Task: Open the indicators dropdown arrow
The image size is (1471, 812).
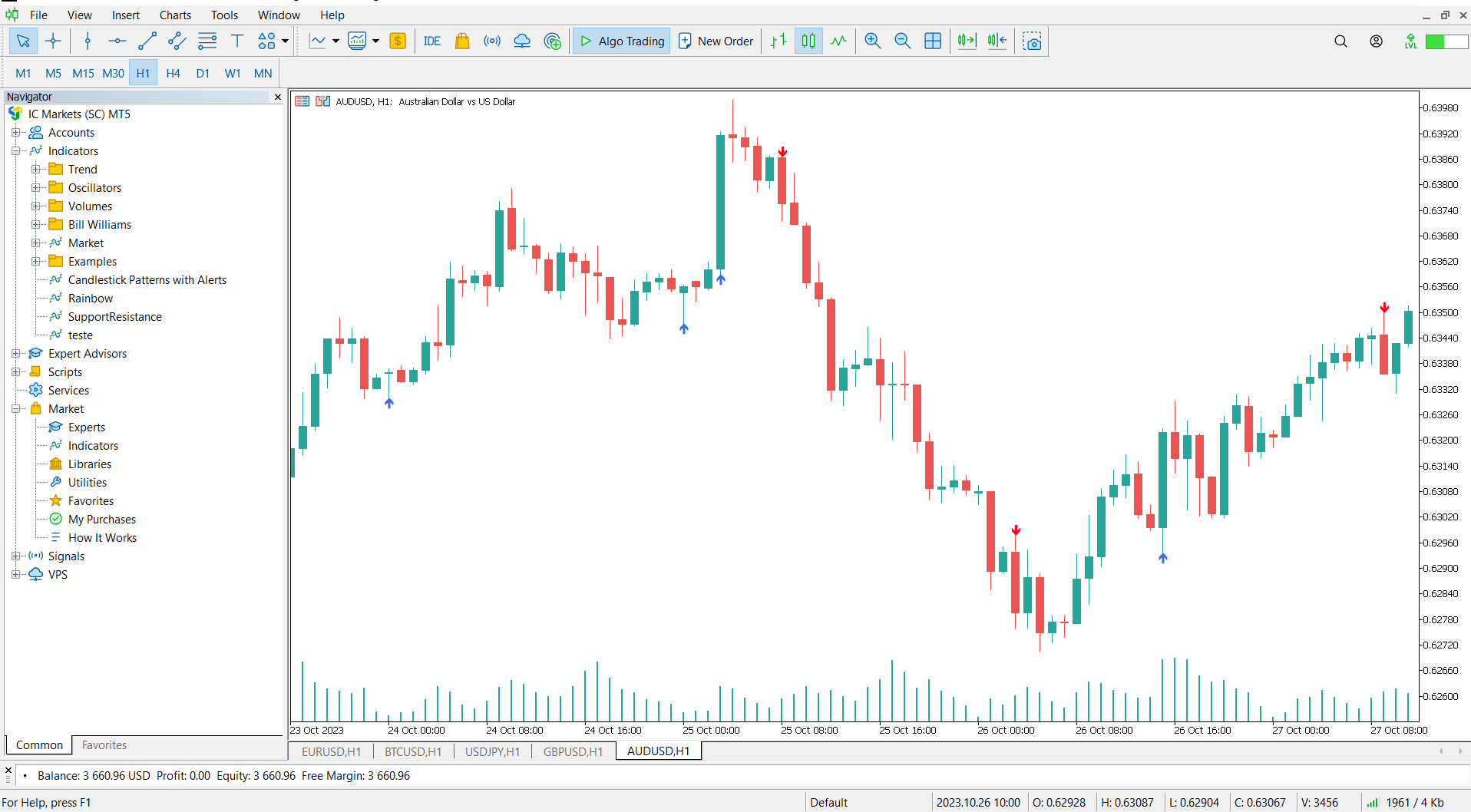Action: tap(336, 41)
